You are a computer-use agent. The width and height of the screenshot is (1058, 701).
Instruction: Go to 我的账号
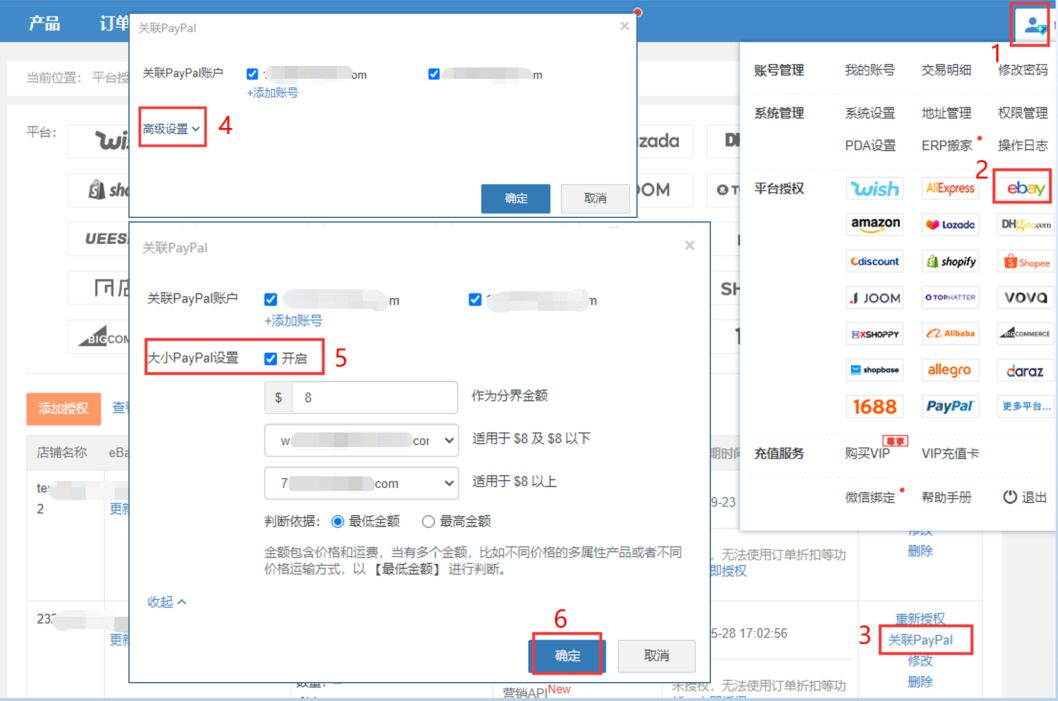point(870,70)
